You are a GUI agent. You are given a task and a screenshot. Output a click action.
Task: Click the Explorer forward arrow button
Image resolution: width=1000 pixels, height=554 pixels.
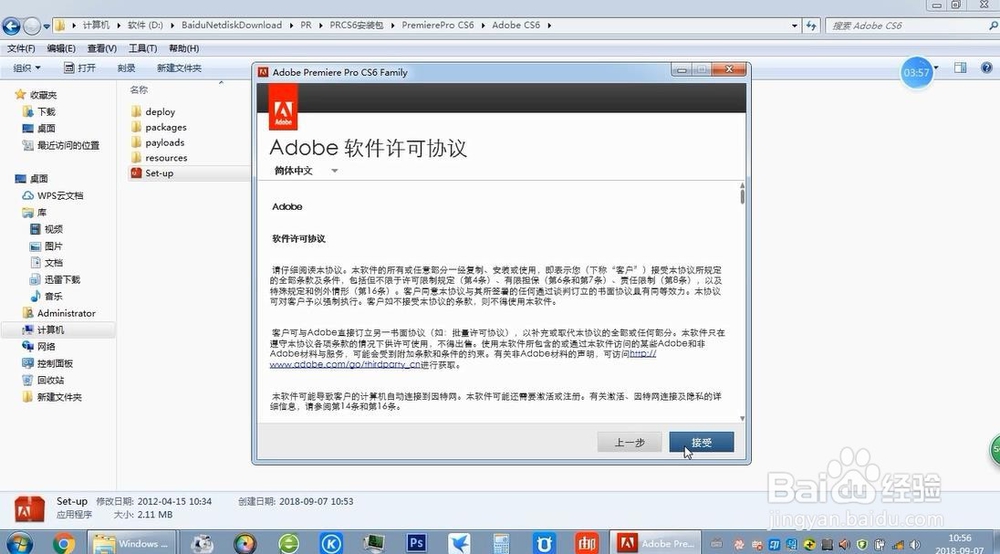tap(32, 26)
